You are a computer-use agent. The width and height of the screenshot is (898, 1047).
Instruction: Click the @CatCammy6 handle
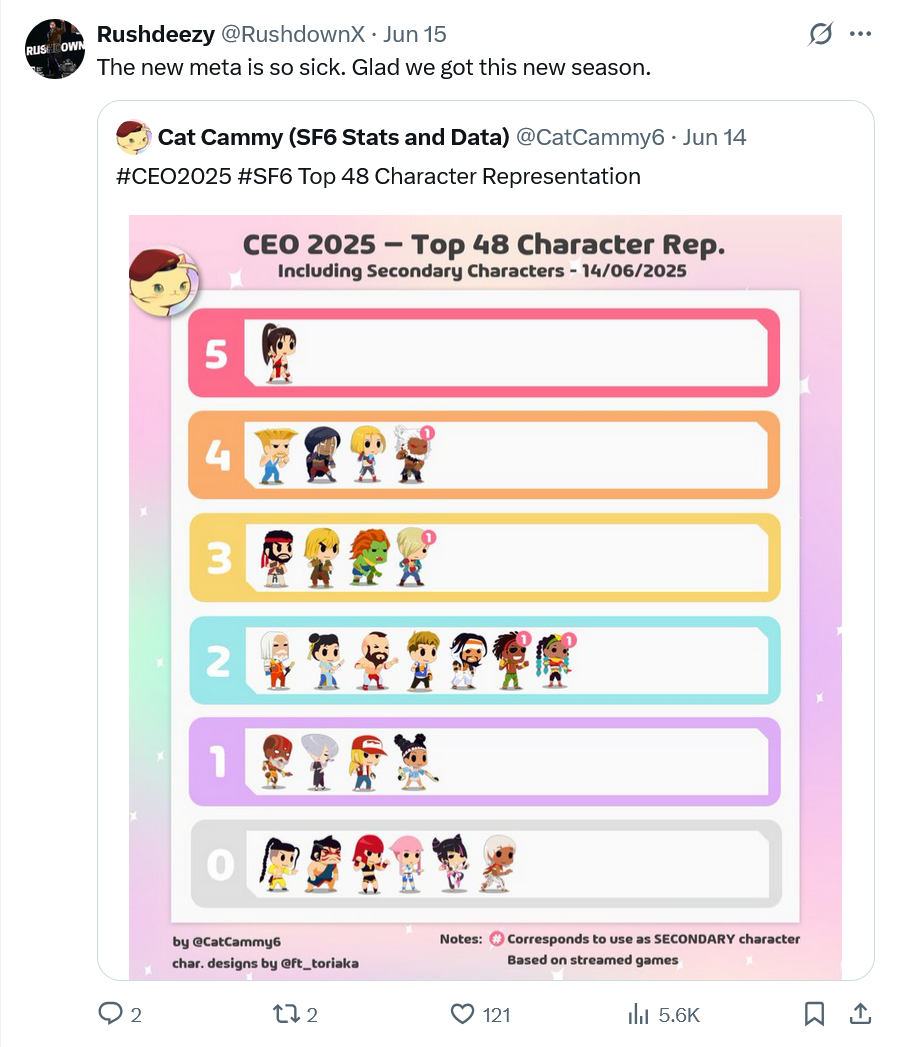pyautogui.click(x=590, y=137)
